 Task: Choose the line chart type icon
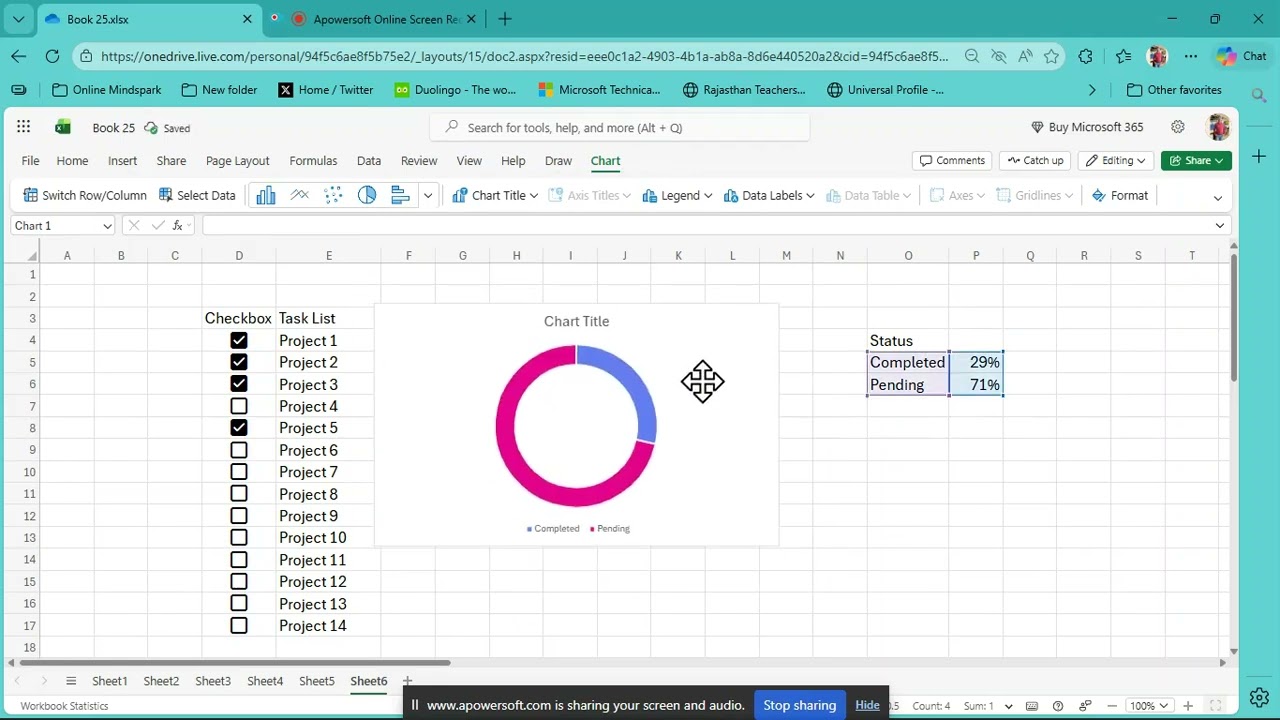click(299, 195)
